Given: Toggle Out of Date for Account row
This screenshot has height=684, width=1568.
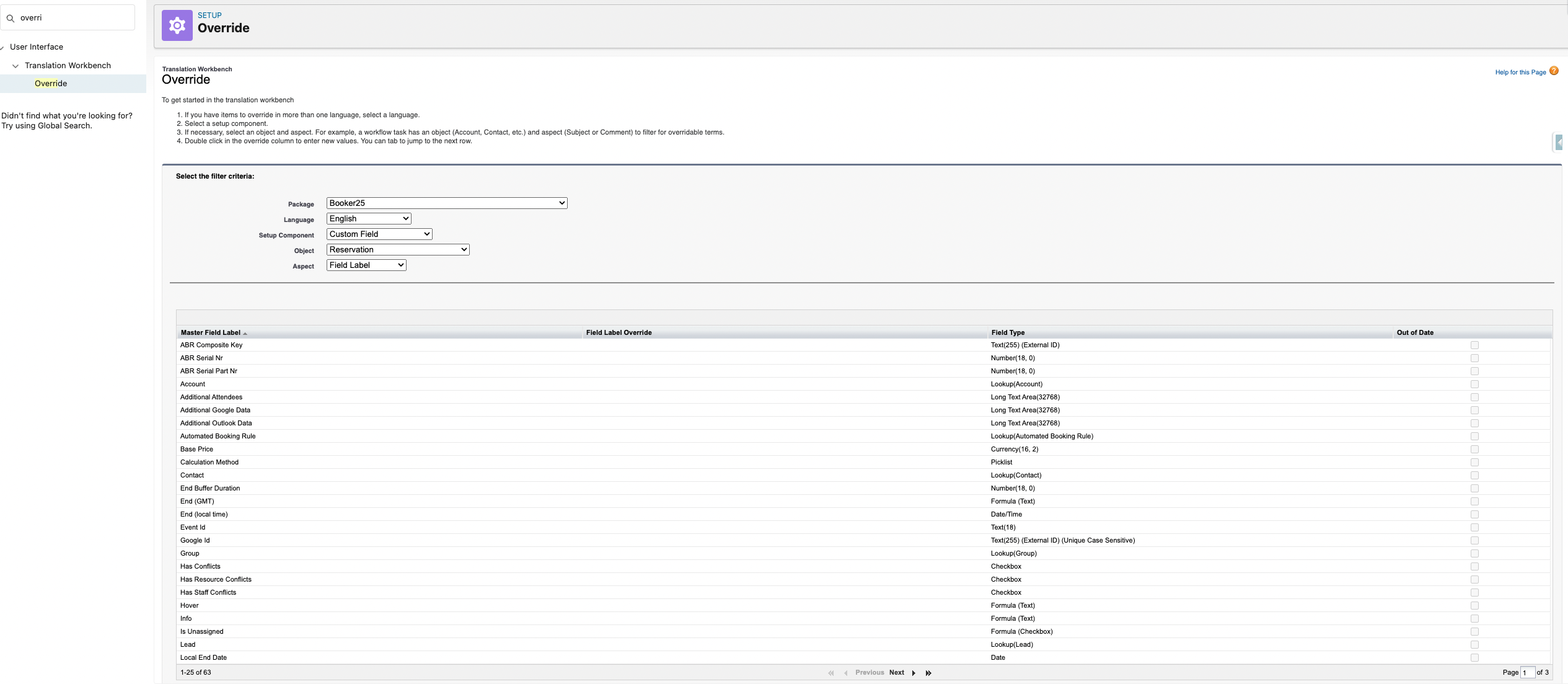Looking at the screenshot, I should tap(1474, 384).
